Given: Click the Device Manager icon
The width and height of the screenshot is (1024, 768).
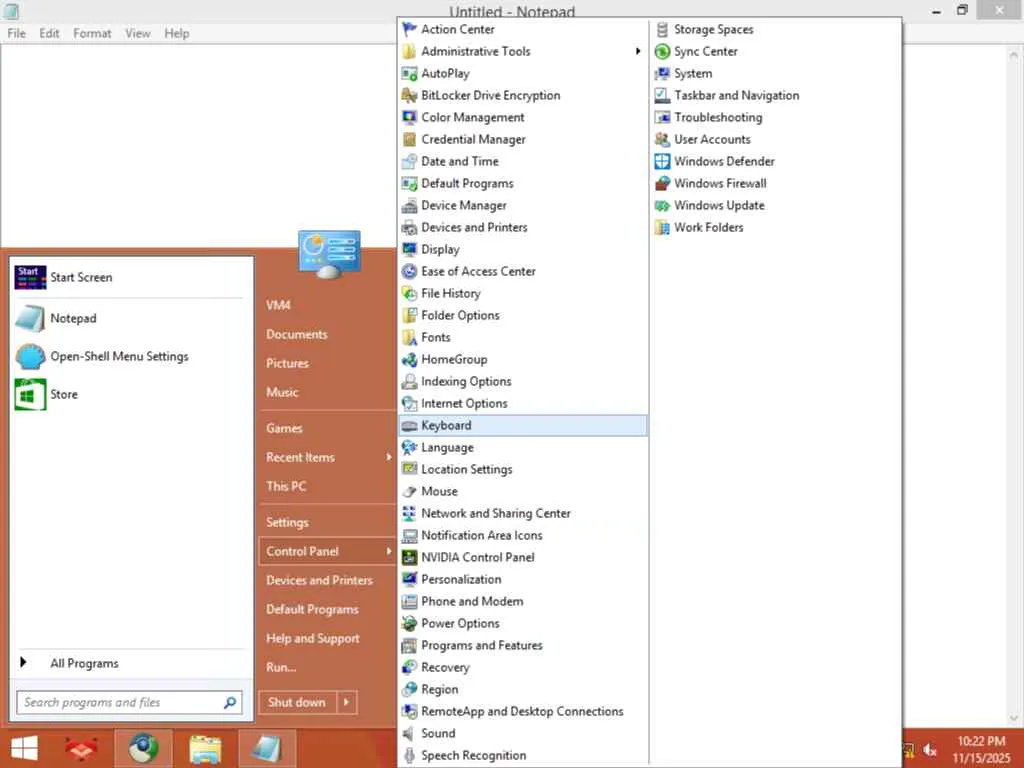Looking at the screenshot, I should (409, 206).
